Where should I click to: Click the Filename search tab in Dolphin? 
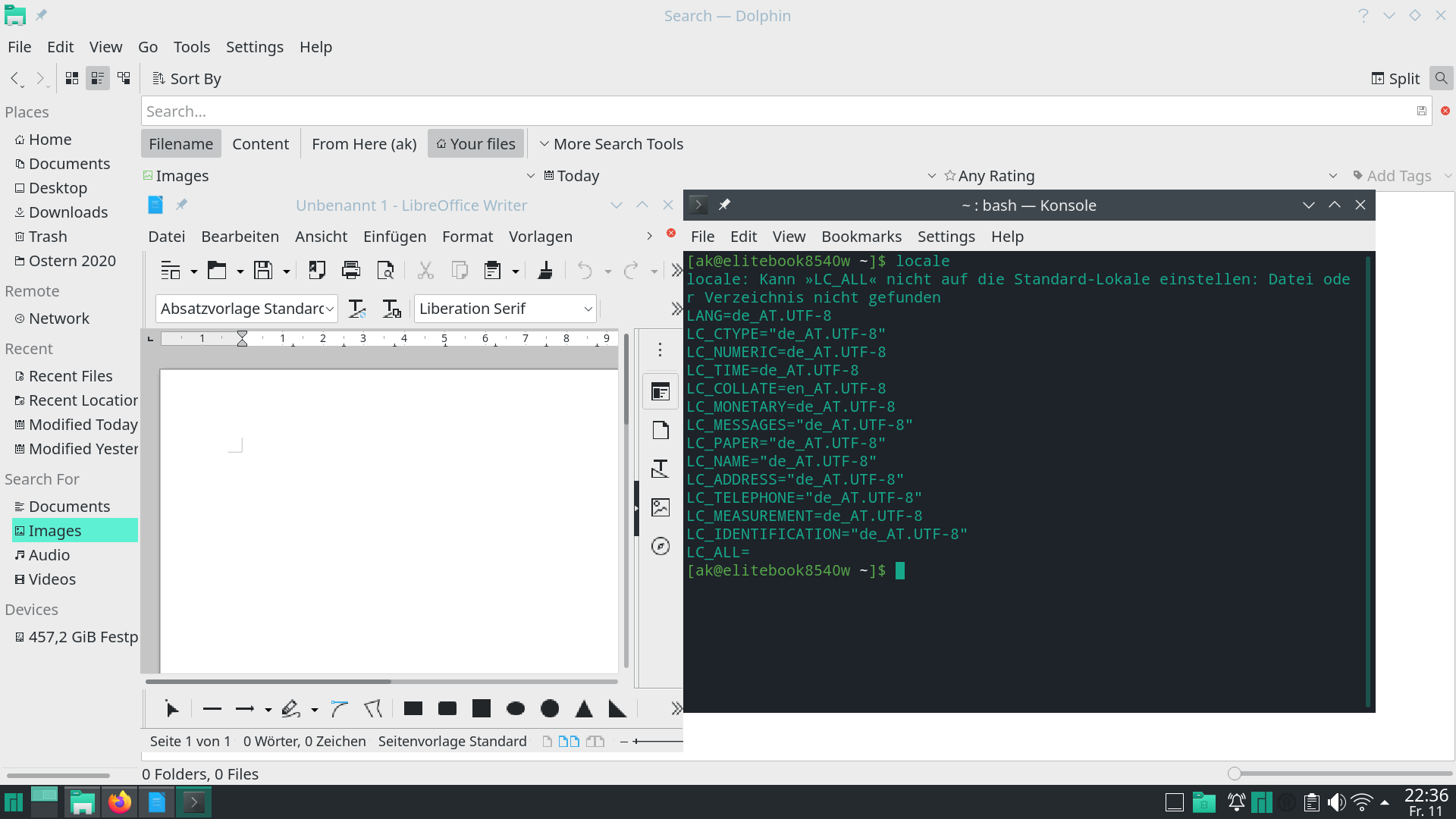tap(181, 144)
